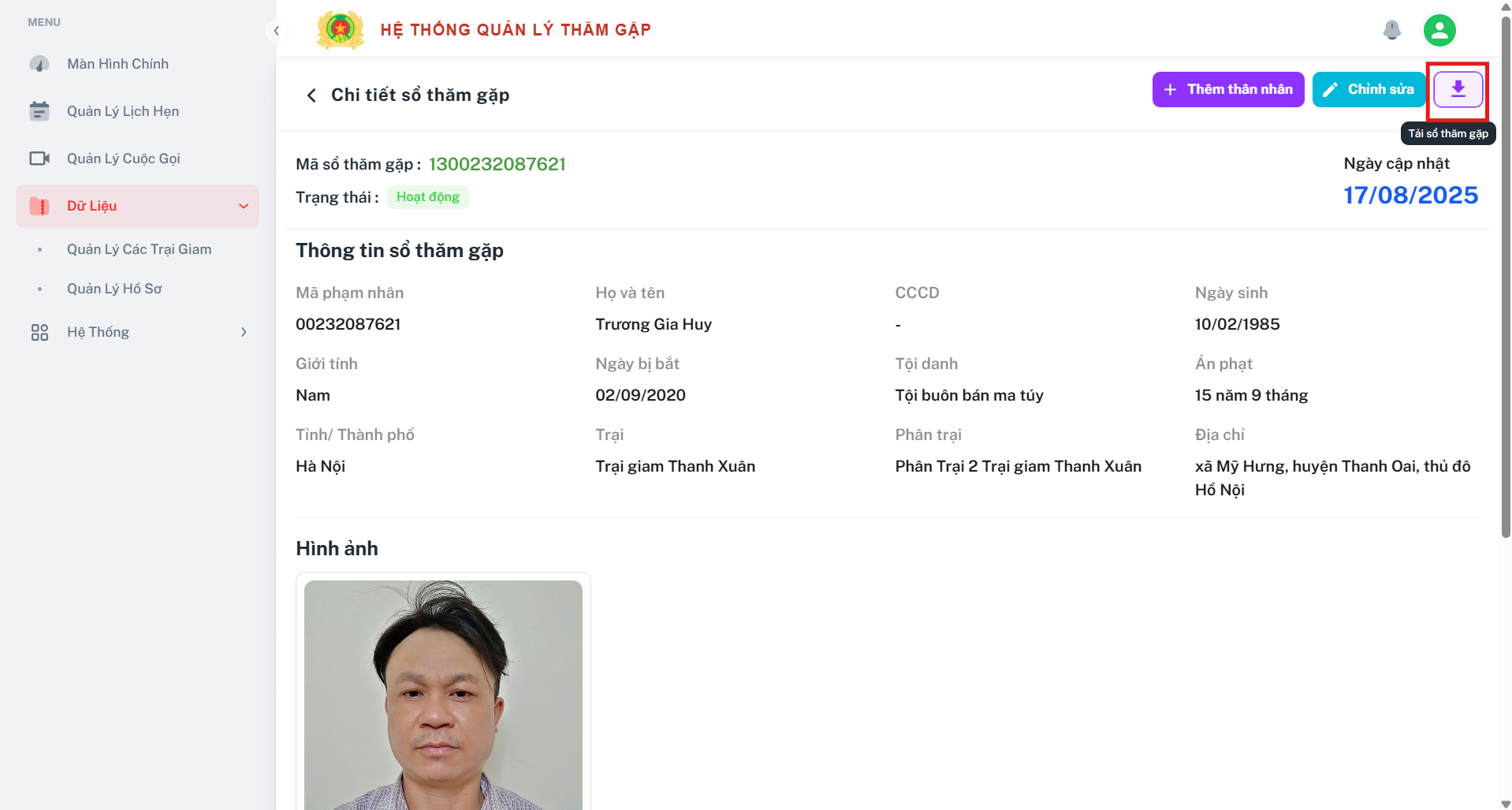
Task: Click the Quản Lý Cuộc Gọi camera icon
Action: tap(39, 159)
